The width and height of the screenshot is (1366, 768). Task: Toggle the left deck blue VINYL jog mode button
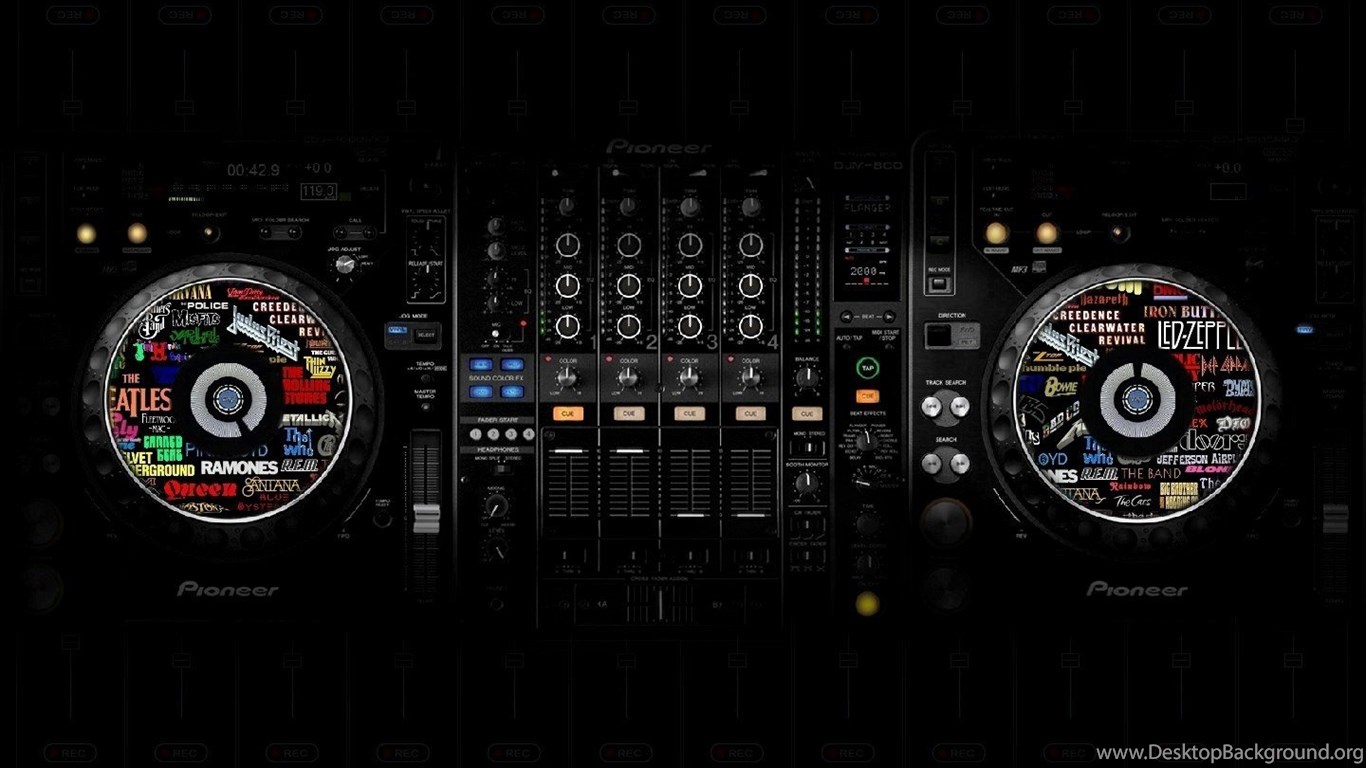click(398, 329)
